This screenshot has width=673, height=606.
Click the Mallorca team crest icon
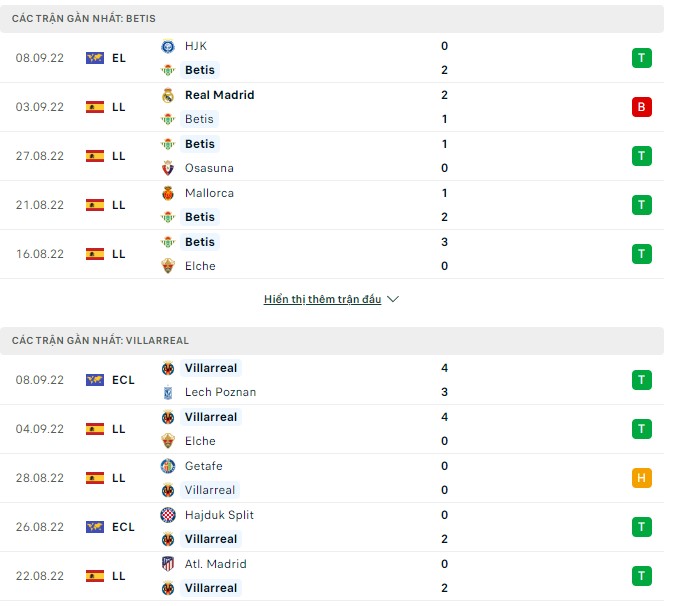(167, 193)
